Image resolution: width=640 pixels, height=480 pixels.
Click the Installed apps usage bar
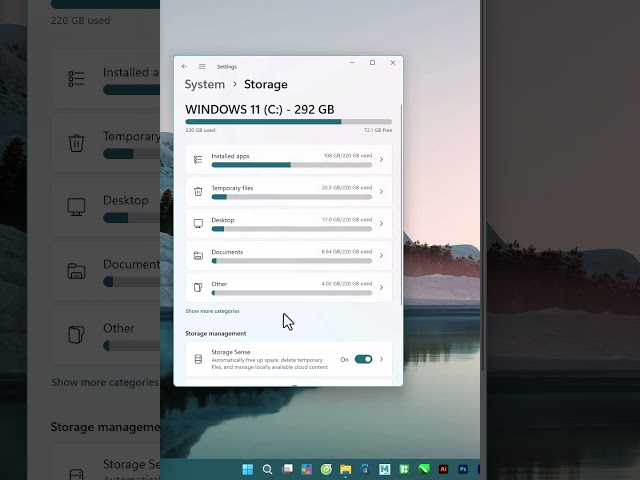coord(292,165)
